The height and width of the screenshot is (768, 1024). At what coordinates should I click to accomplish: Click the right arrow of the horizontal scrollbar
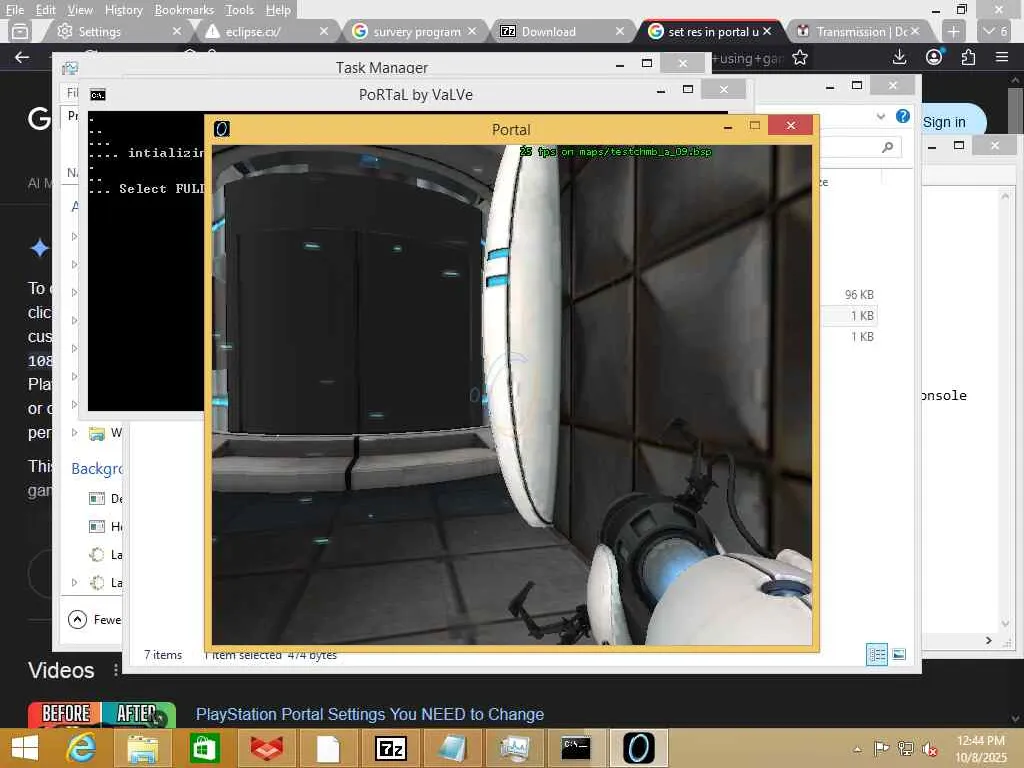(x=989, y=641)
